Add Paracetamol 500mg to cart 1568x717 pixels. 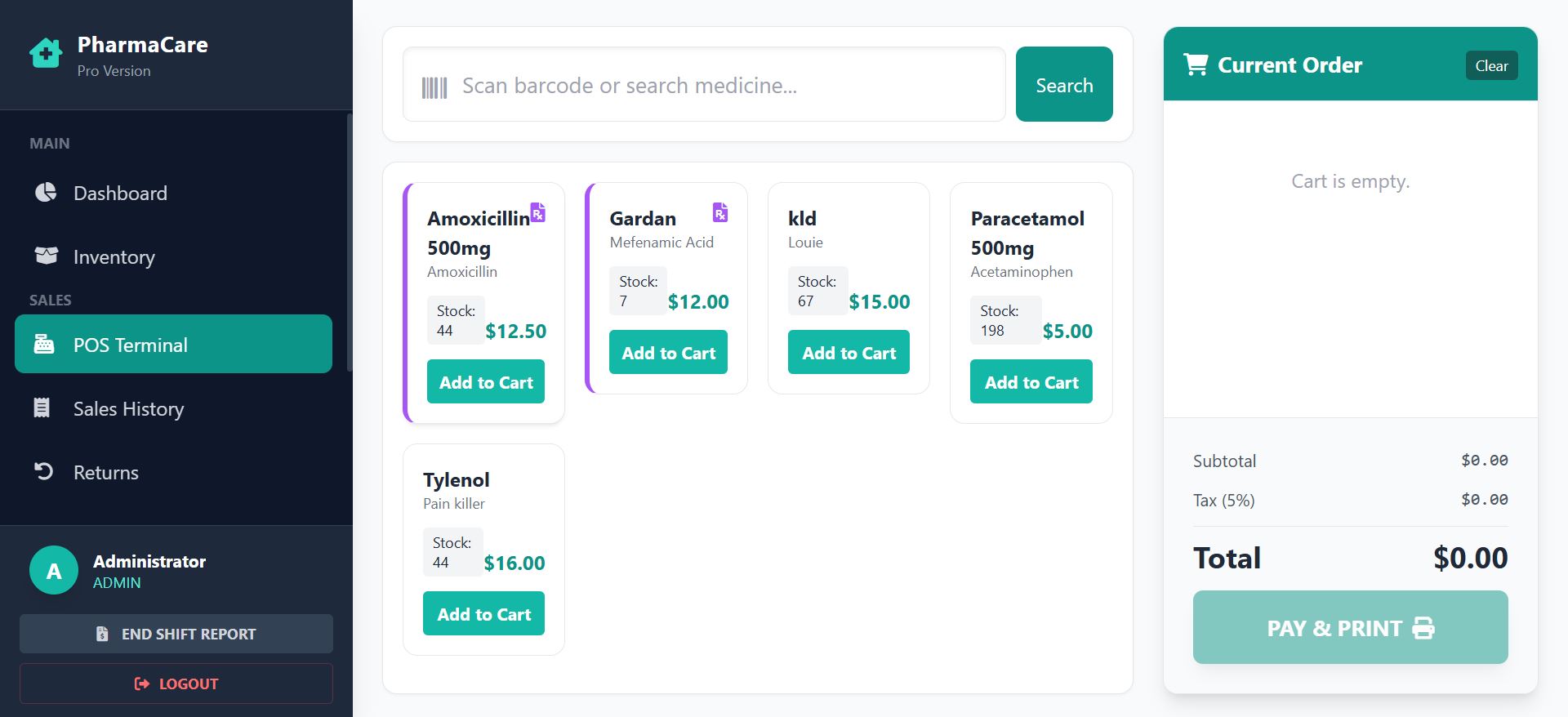(x=1031, y=381)
